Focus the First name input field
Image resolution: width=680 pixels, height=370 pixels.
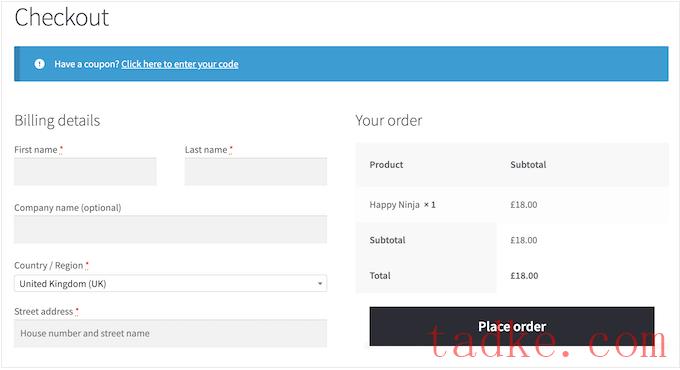pos(85,172)
